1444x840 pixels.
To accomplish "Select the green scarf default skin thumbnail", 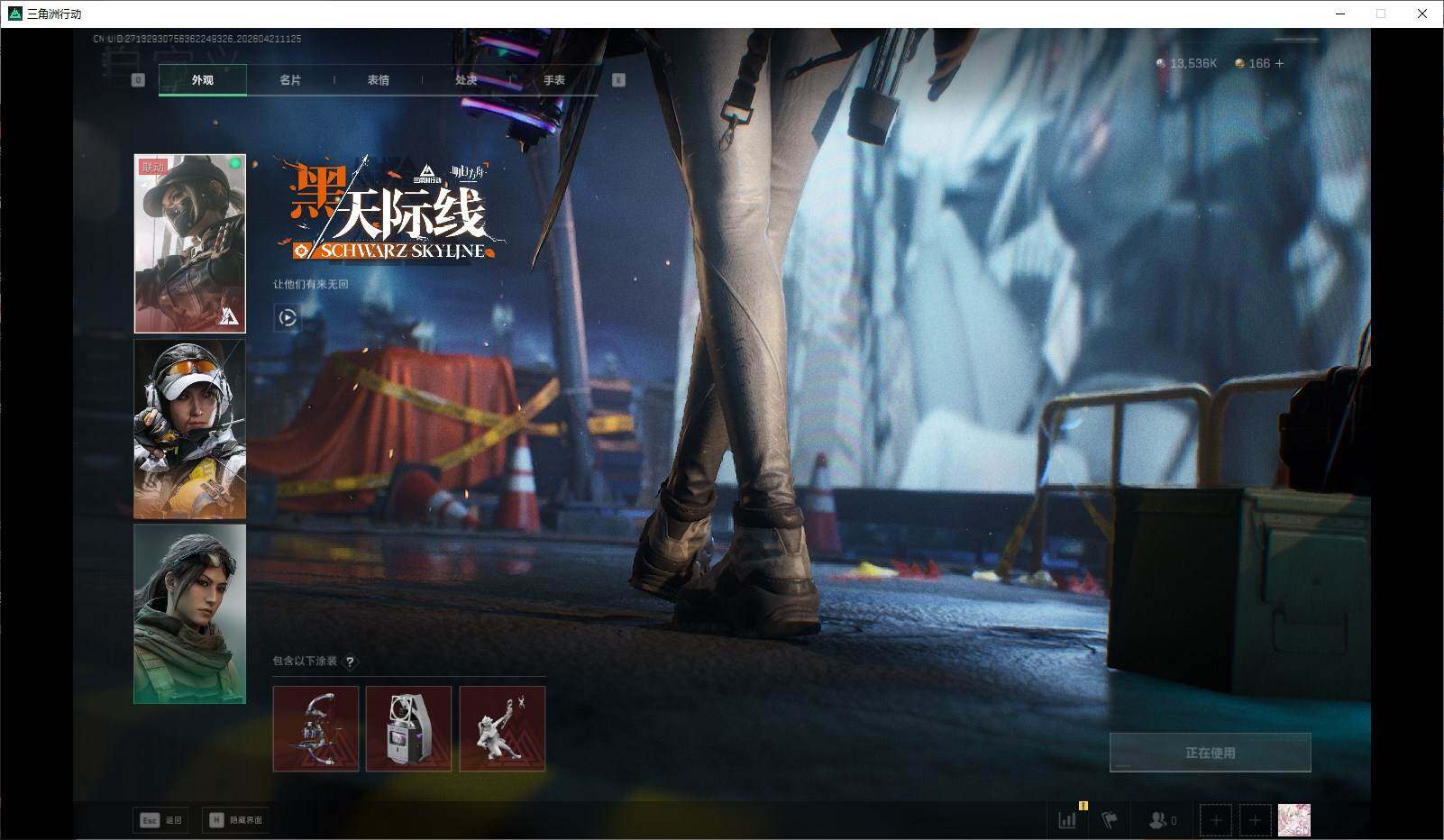I will (x=189, y=614).
